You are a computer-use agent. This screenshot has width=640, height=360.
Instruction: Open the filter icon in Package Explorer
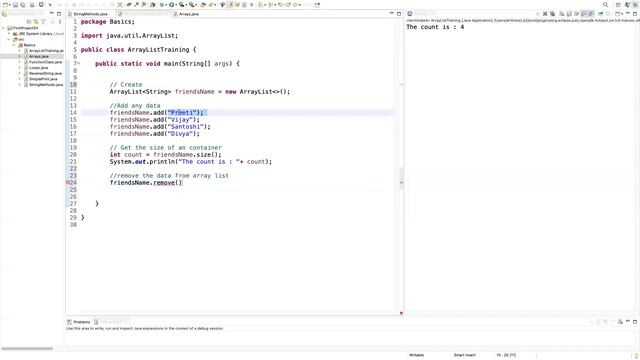(44, 22)
